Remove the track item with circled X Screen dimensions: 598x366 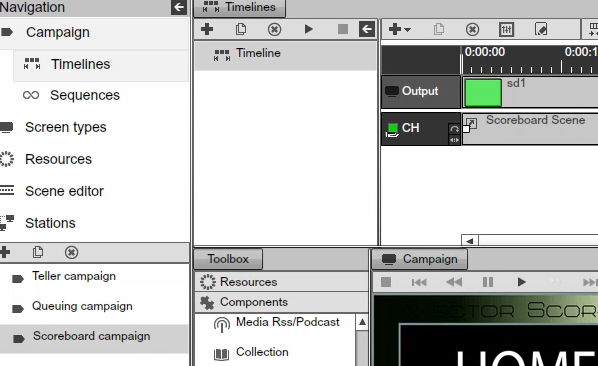tap(473, 29)
